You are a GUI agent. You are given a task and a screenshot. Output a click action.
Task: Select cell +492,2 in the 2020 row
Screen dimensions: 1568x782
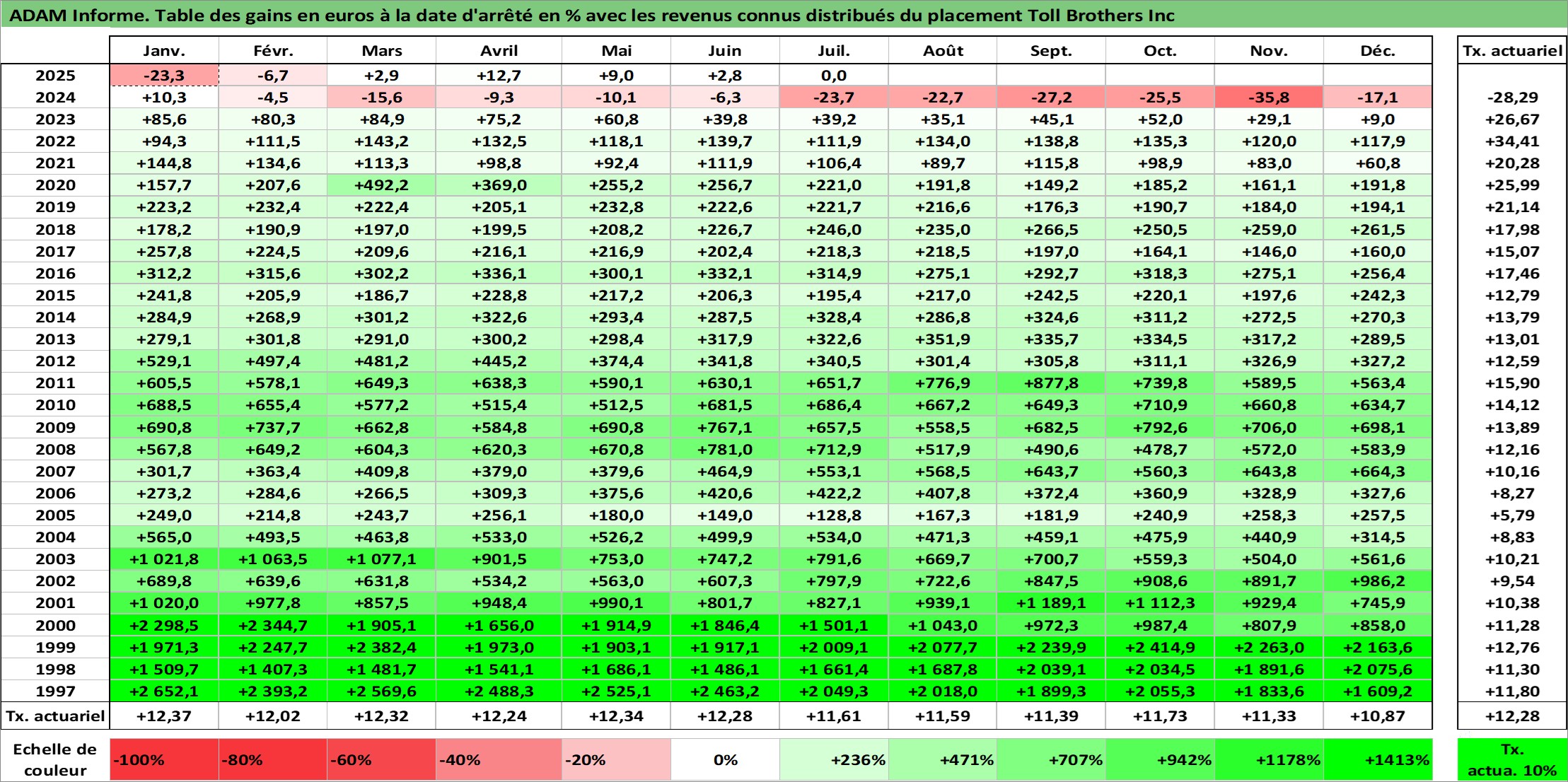click(381, 185)
